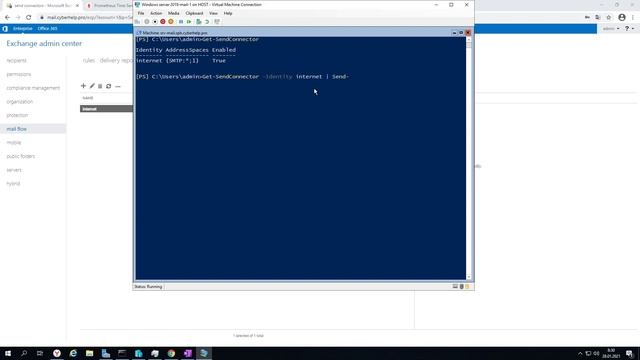Open Internet Explorer from taskbar
This screenshot has width=640, height=360.
(73, 353)
